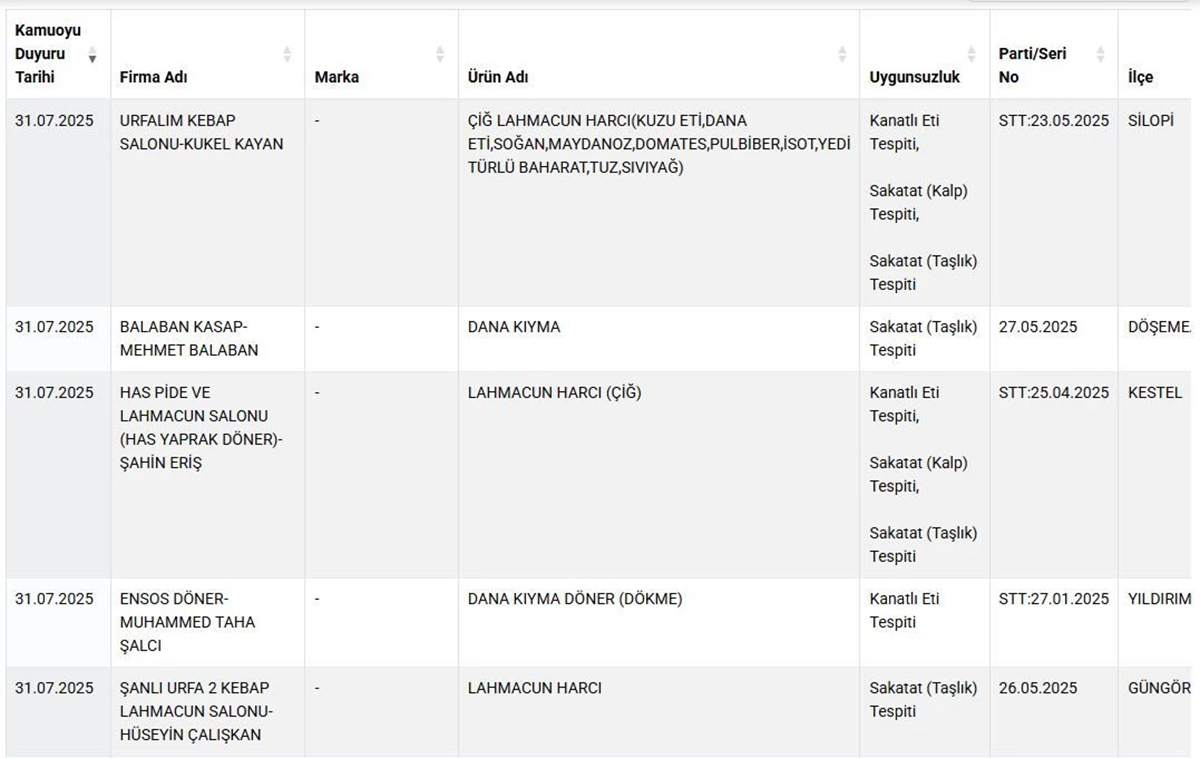Sort by Parti/Seri No arrow icon
1200x758 pixels.
tap(1100, 54)
